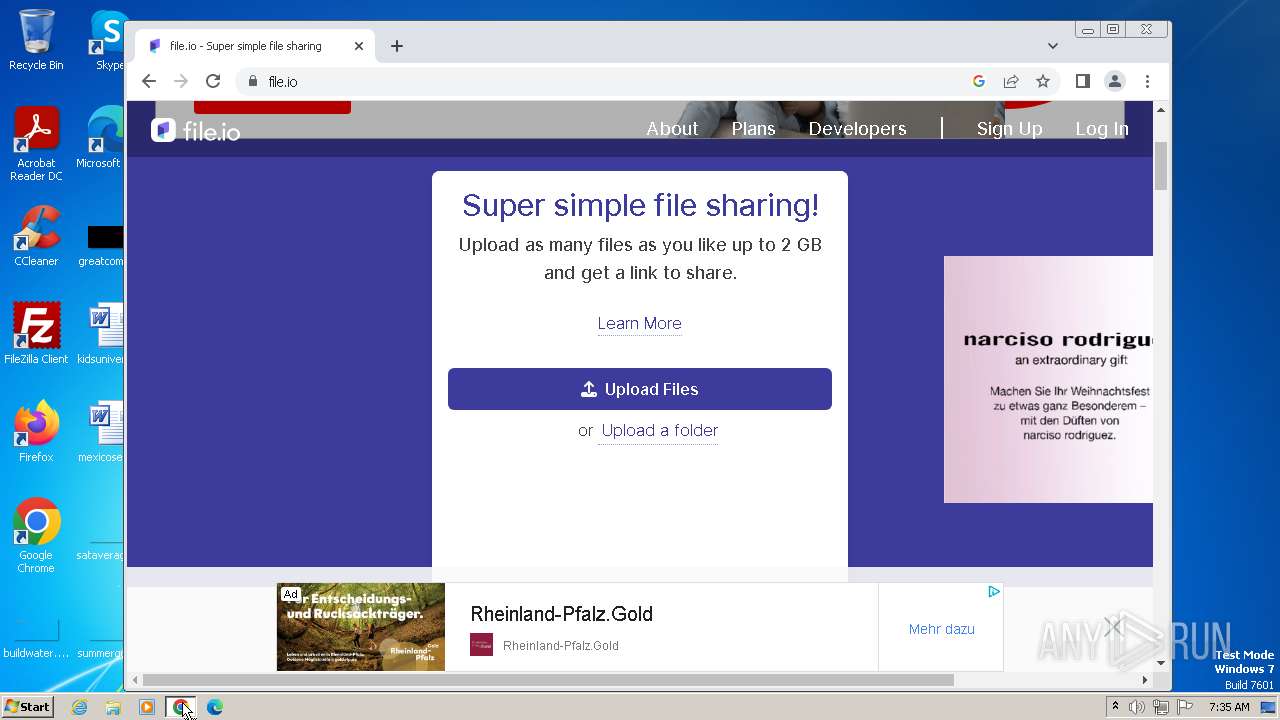Click the scroll right arrow
This screenshot has width=1280, height=720.
pyautogui.click(x=1145, y=680)
